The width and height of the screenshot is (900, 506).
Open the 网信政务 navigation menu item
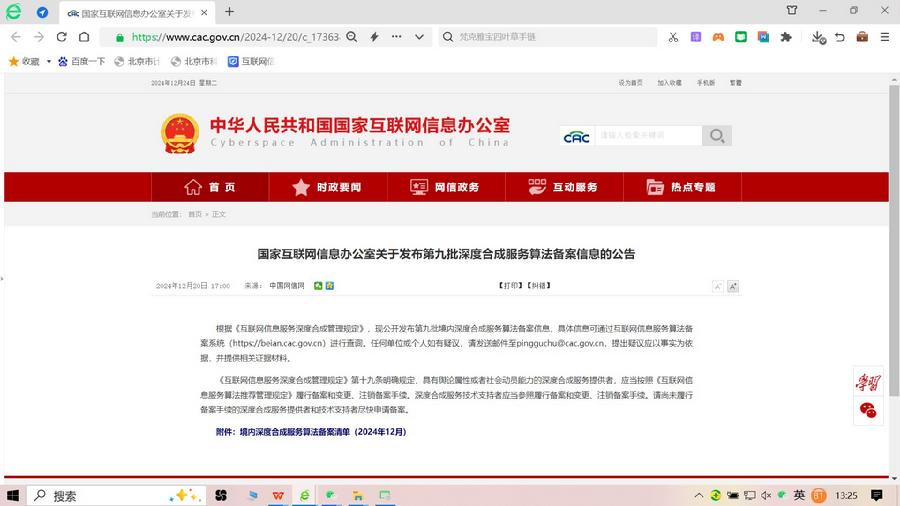tap(446, 187)
